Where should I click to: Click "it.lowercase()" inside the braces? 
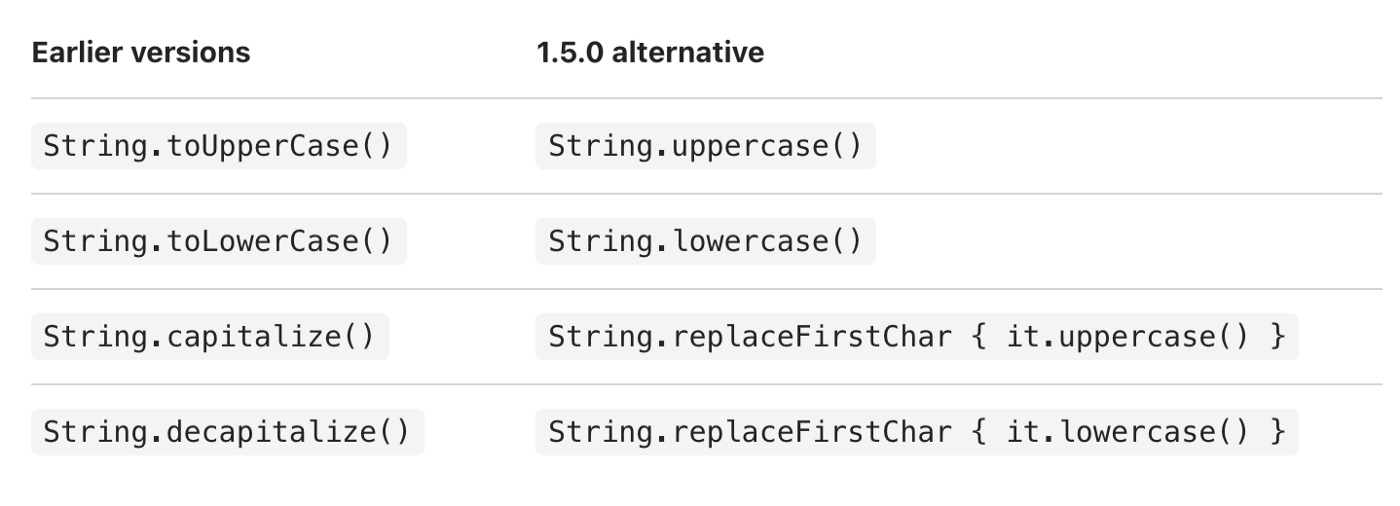(x=1128, y=432)
